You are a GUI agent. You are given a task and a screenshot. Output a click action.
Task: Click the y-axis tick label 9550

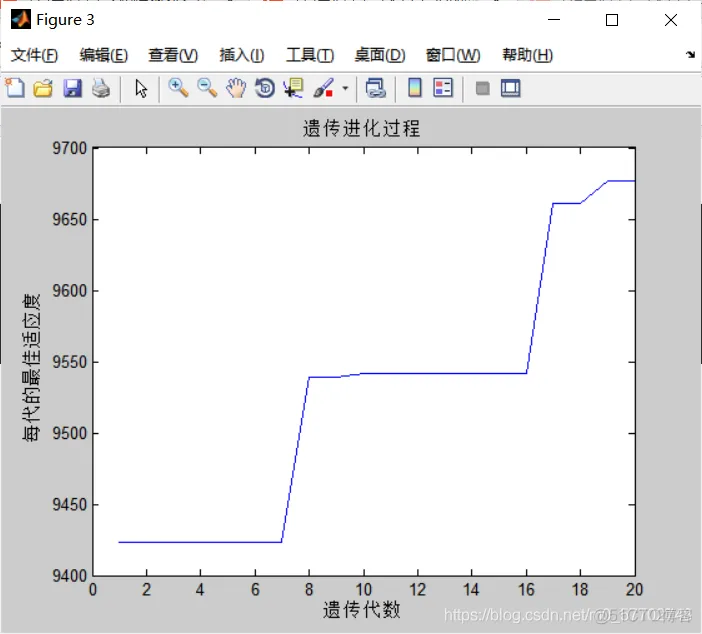(70, 362)
